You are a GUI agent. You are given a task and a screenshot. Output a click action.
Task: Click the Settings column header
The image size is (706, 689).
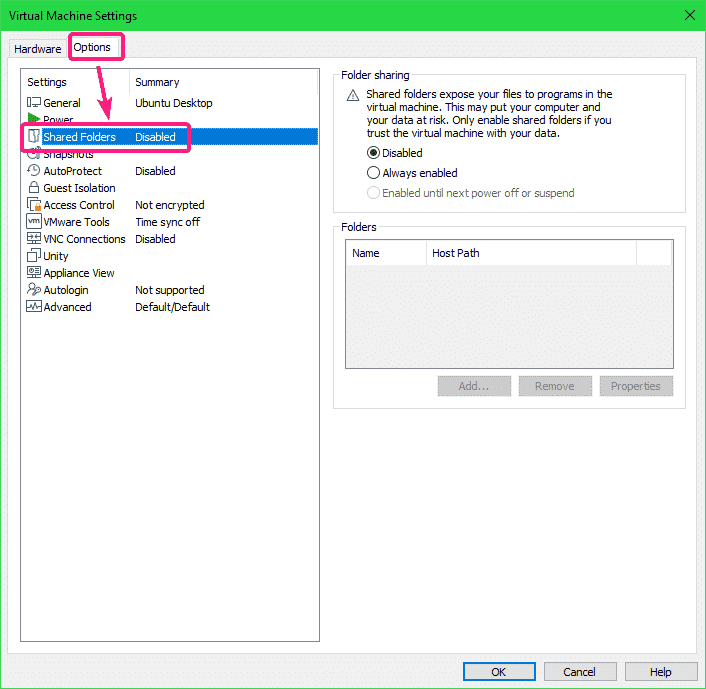pos(76,82)
